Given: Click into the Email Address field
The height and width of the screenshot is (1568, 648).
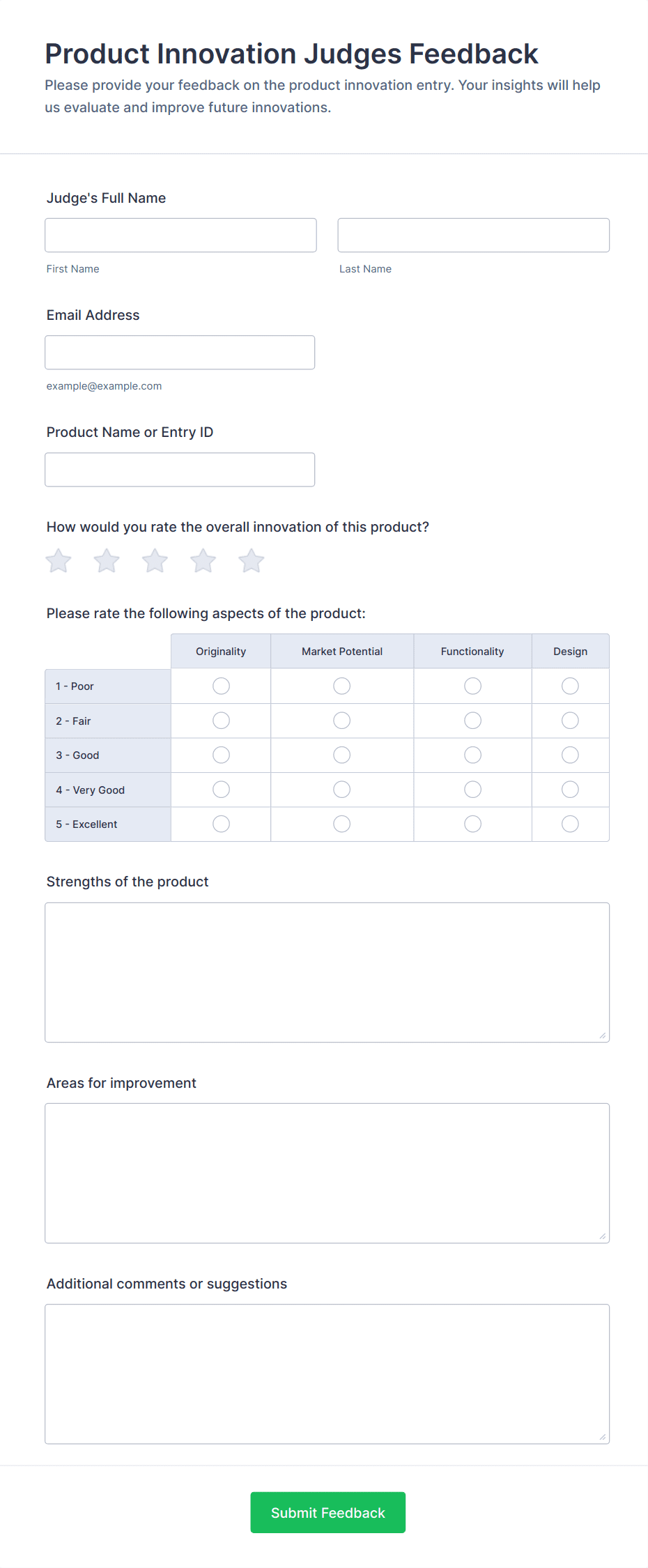Looking at the screenshot, I should point(180,353).
